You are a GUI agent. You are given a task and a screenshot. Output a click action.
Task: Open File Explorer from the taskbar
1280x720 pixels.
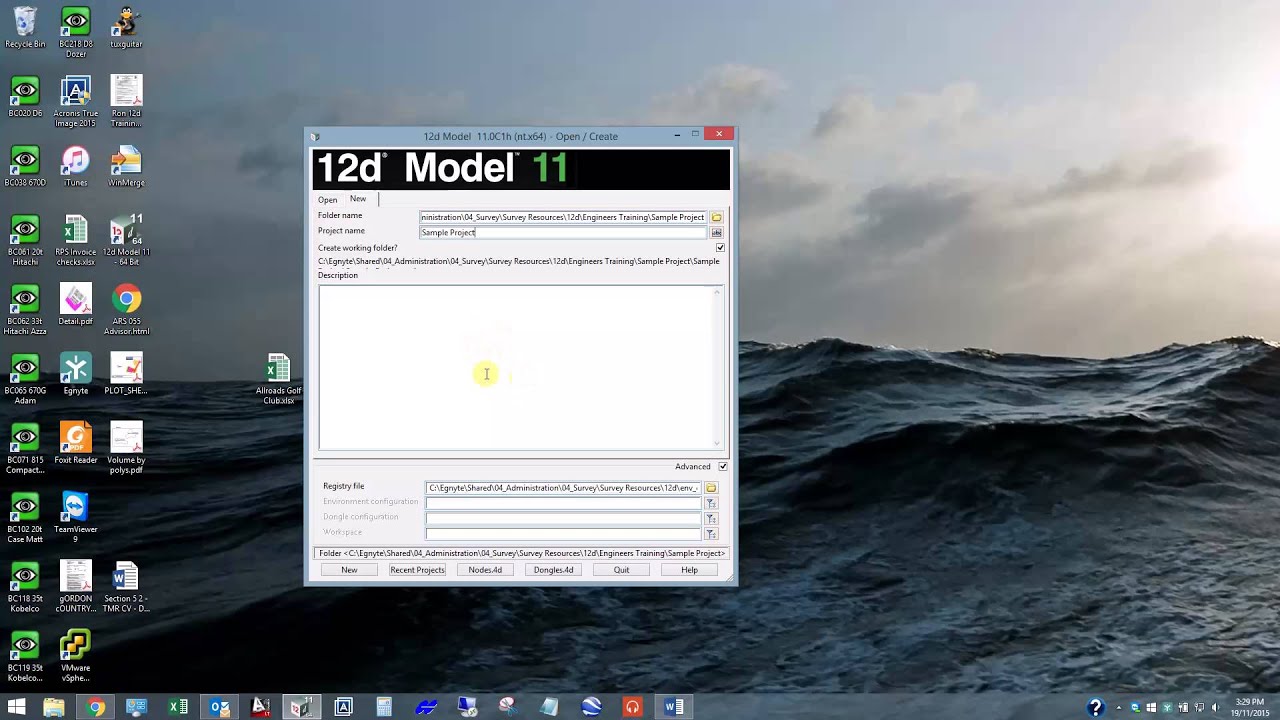click(x=54, y=707)
